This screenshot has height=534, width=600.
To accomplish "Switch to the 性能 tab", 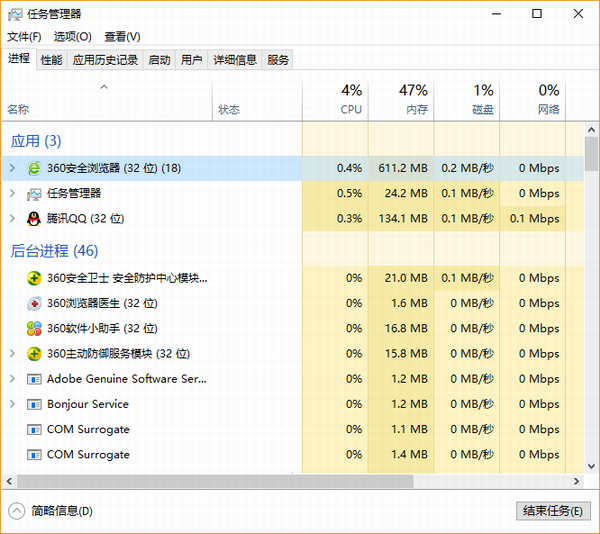I will pos(52,60).
